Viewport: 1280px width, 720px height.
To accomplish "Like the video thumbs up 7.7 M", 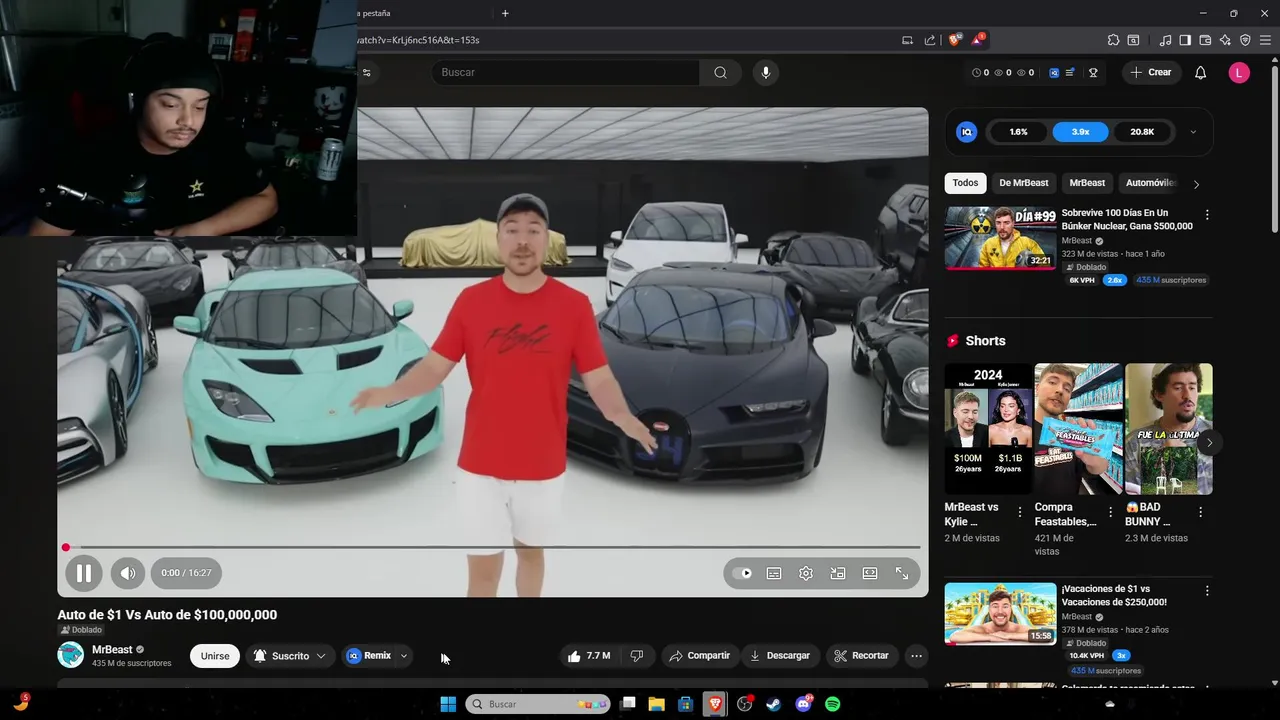I will pos(589,656).
